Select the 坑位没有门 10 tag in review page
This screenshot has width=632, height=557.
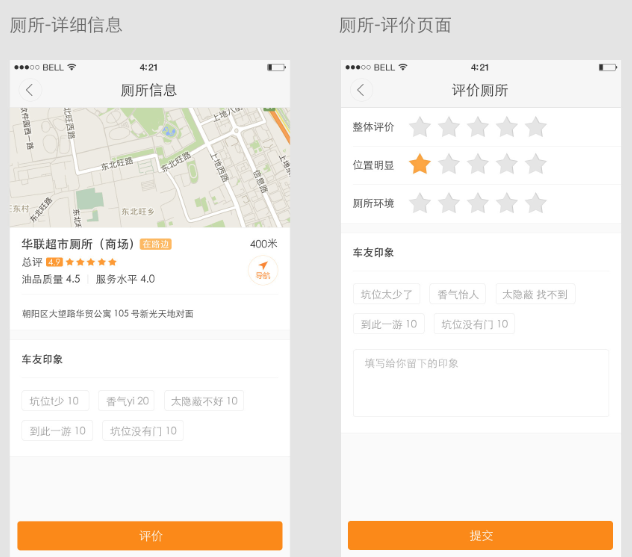(x=474, y=324)
